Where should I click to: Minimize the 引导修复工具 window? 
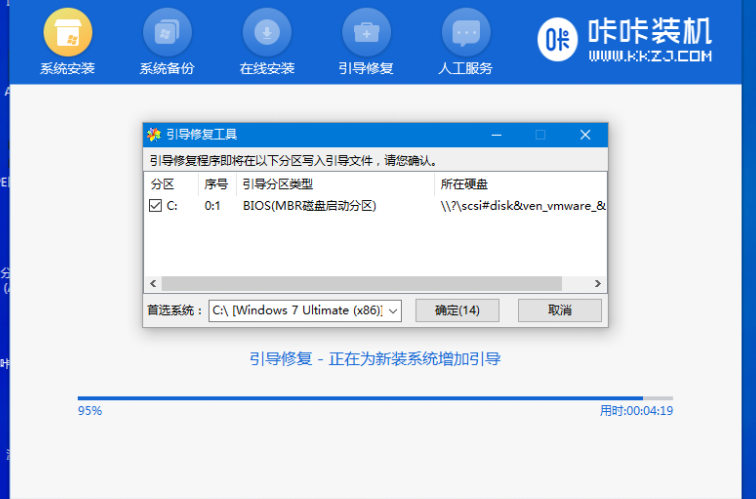(x=495, y=135)
